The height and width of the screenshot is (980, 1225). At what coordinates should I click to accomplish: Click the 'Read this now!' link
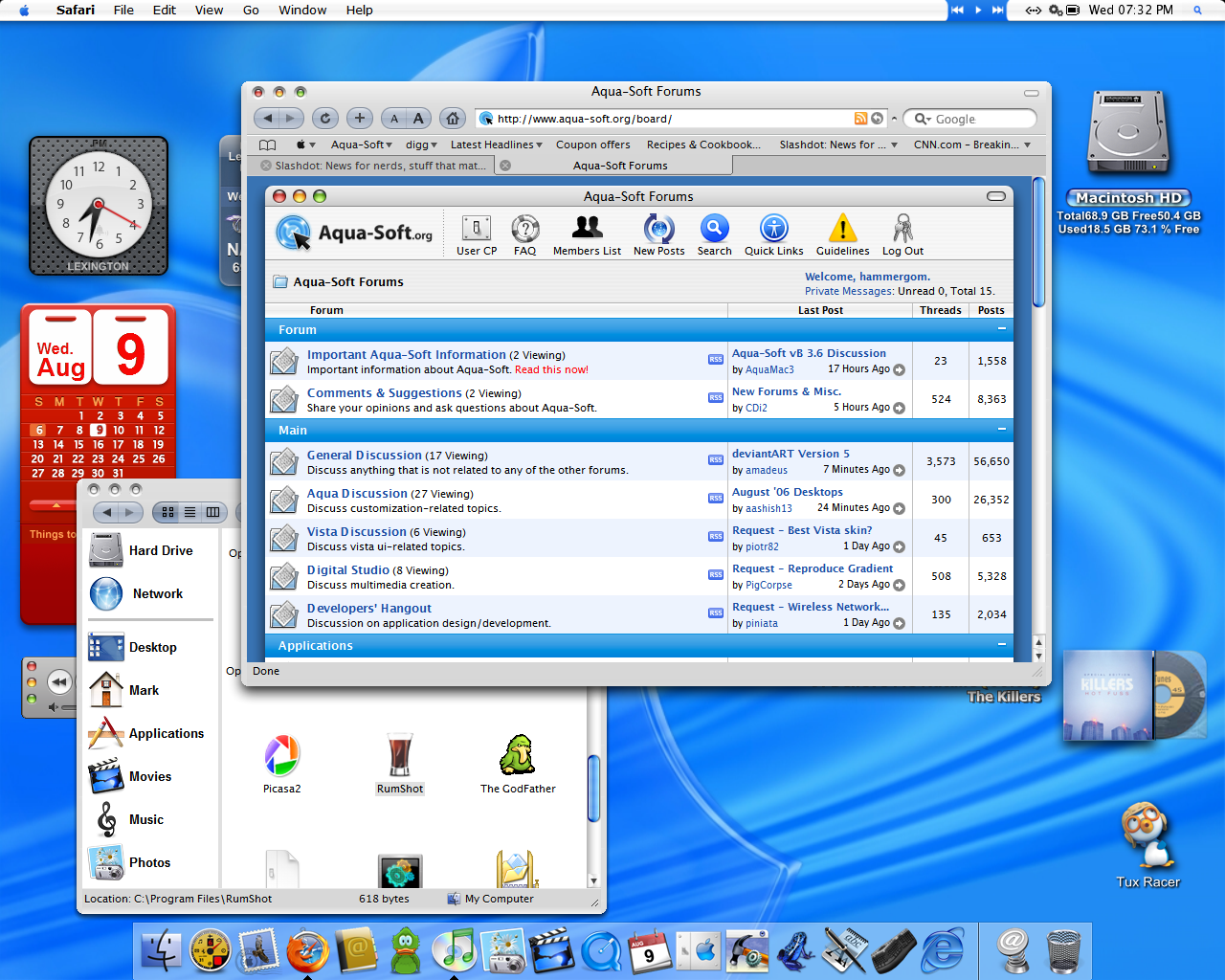[551, 369]
